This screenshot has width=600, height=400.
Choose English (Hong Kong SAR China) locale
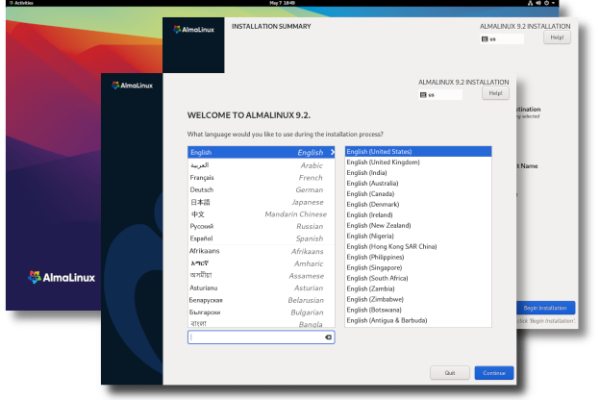pos(418,247)
